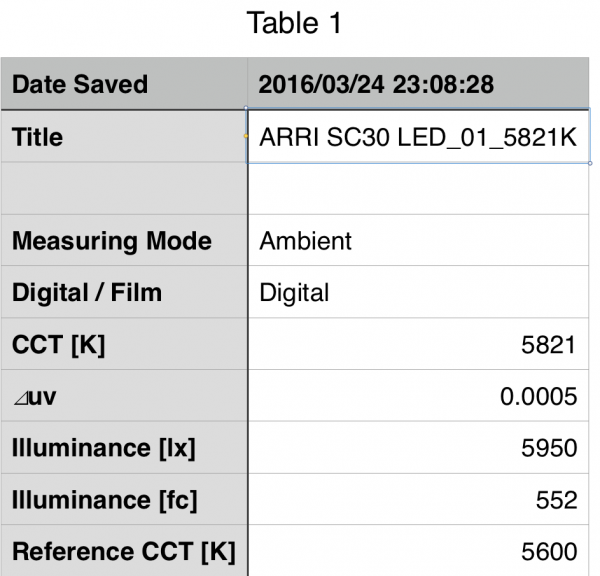
Task: Click the 'Digital' value cell
Action: (418, 293)
